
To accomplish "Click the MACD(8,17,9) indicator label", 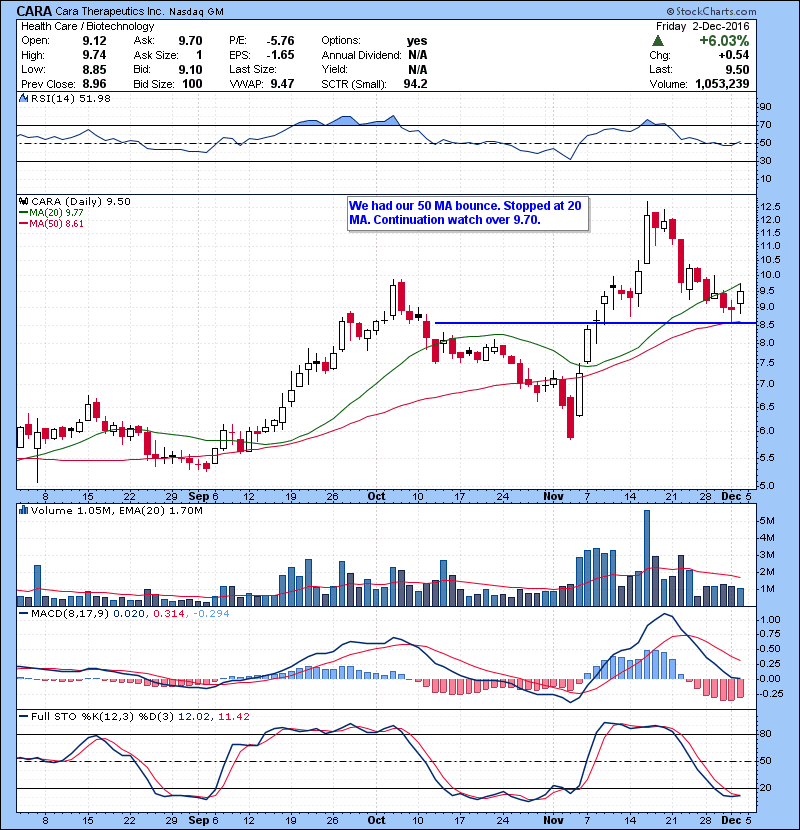I will pyautogui.click(x=71, y=614).
